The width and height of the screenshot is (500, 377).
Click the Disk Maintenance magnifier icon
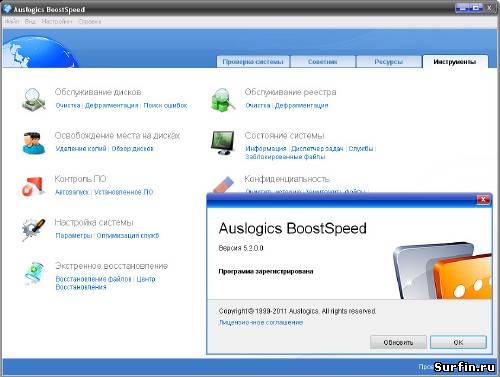click(33, 99)
